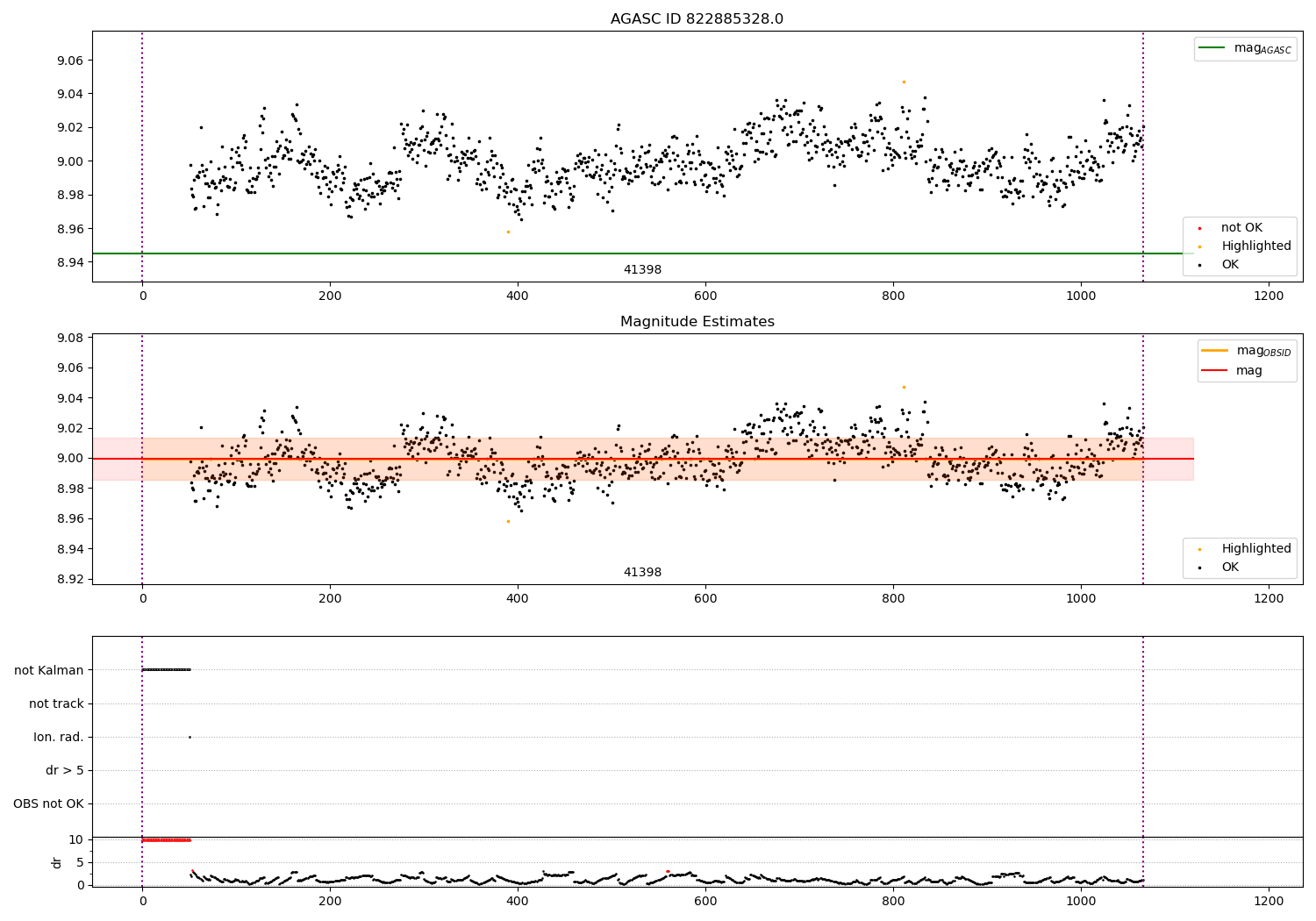
Task: Click the 'OBS not OK' axis label
Action: 48,804
